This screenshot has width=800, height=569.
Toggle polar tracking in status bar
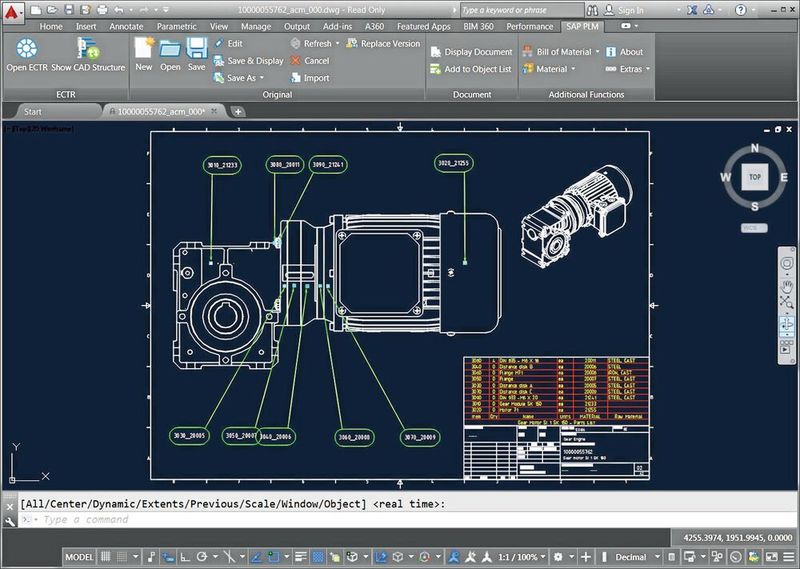coord(202,557)
